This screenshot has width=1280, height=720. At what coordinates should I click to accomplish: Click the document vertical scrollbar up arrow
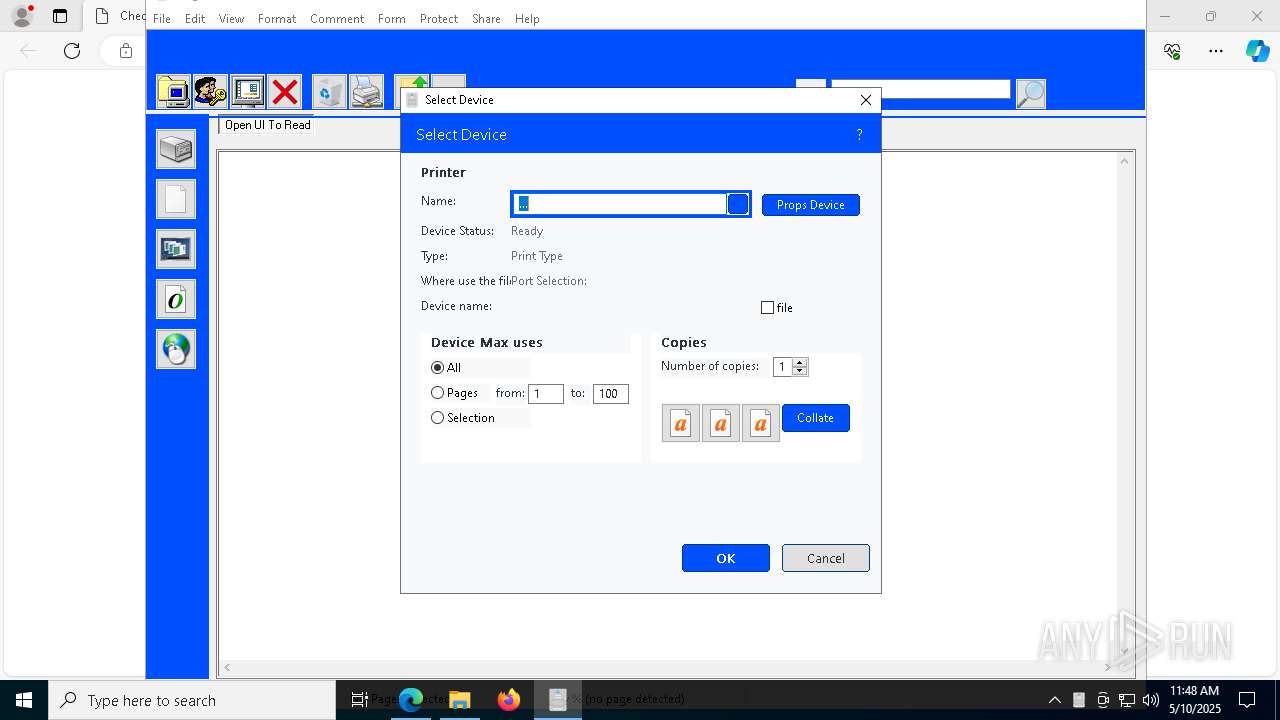pyautogui.click(x=1125, y=160)
